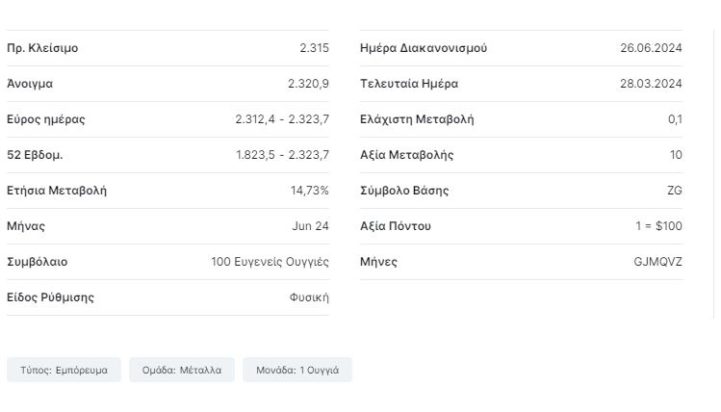Screen dimensions: 721x412
Task: Click the 'Μονάδα: 1 Ουγγιά' tag
Action: [x=297, y=370]
